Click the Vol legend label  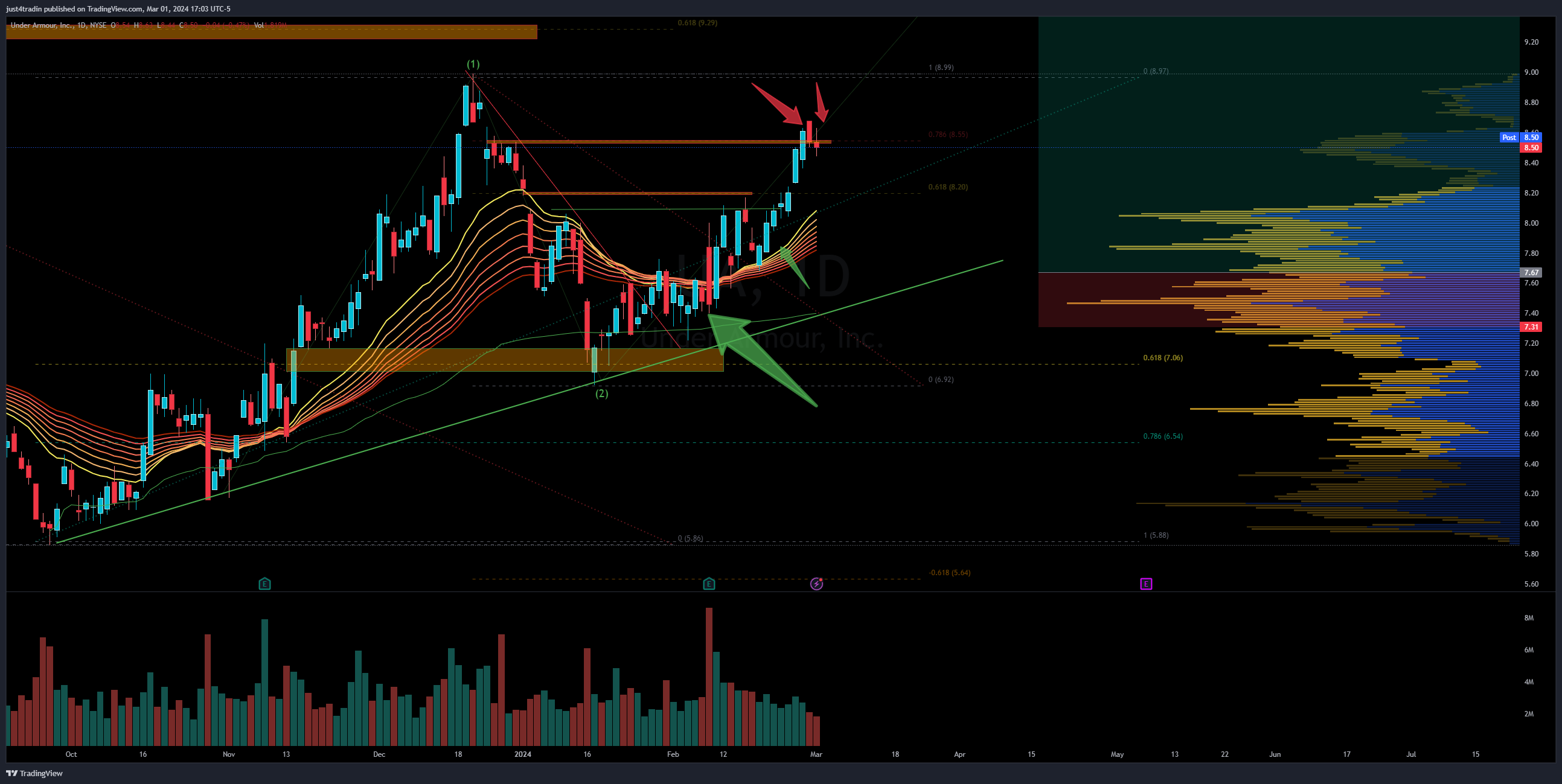pyautogui.click(x=259, y=25)
